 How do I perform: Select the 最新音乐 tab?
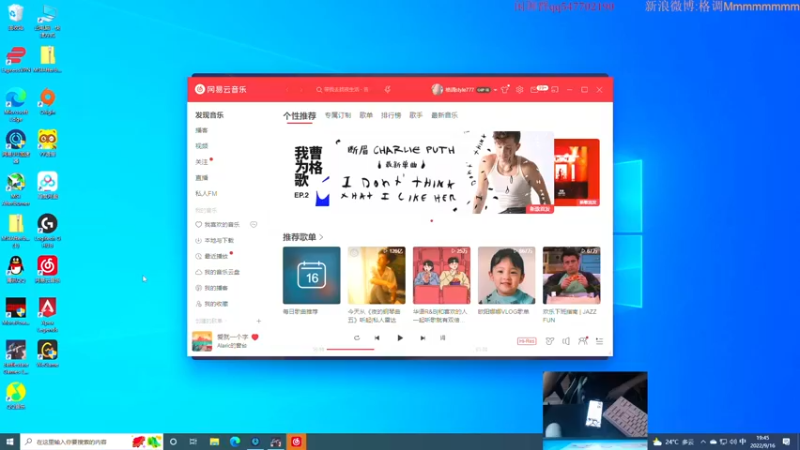[444, 115]
